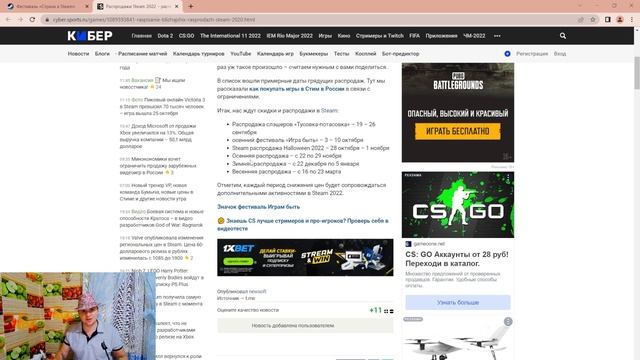Open Стримеры и Twitch section

coord(380,36)
